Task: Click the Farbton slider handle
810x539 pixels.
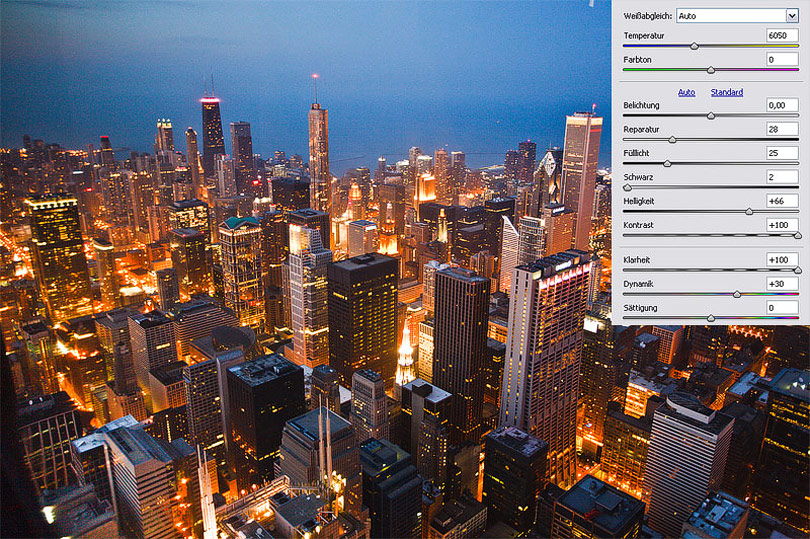Action: (711, 70)
